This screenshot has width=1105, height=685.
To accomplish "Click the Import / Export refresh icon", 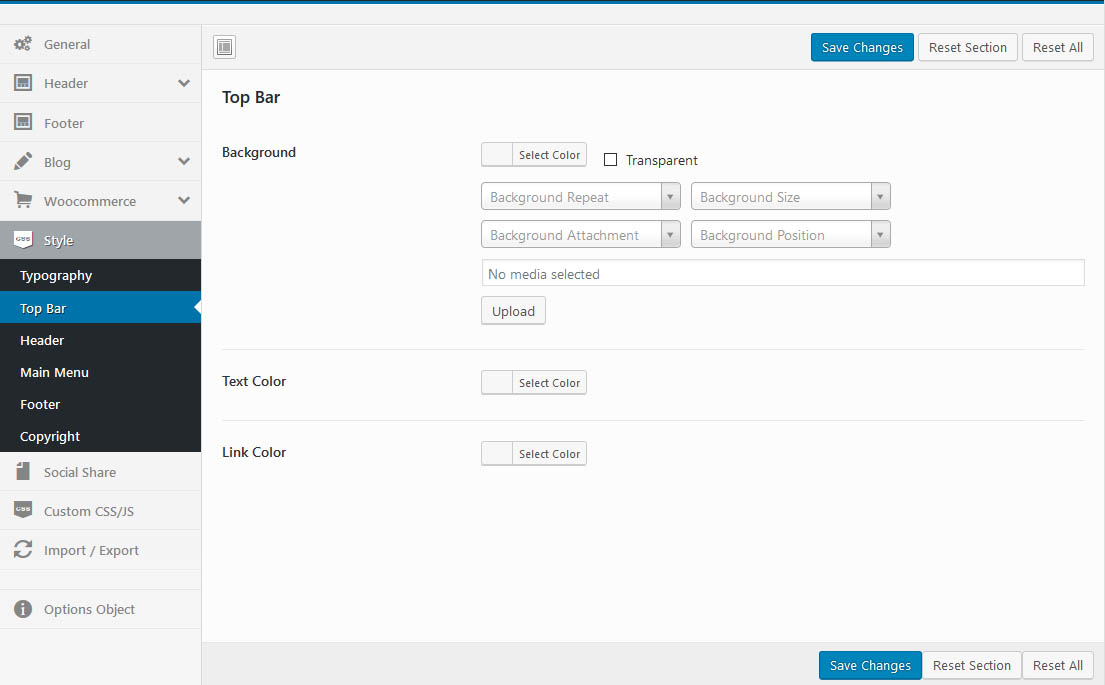I will (22, 549).
